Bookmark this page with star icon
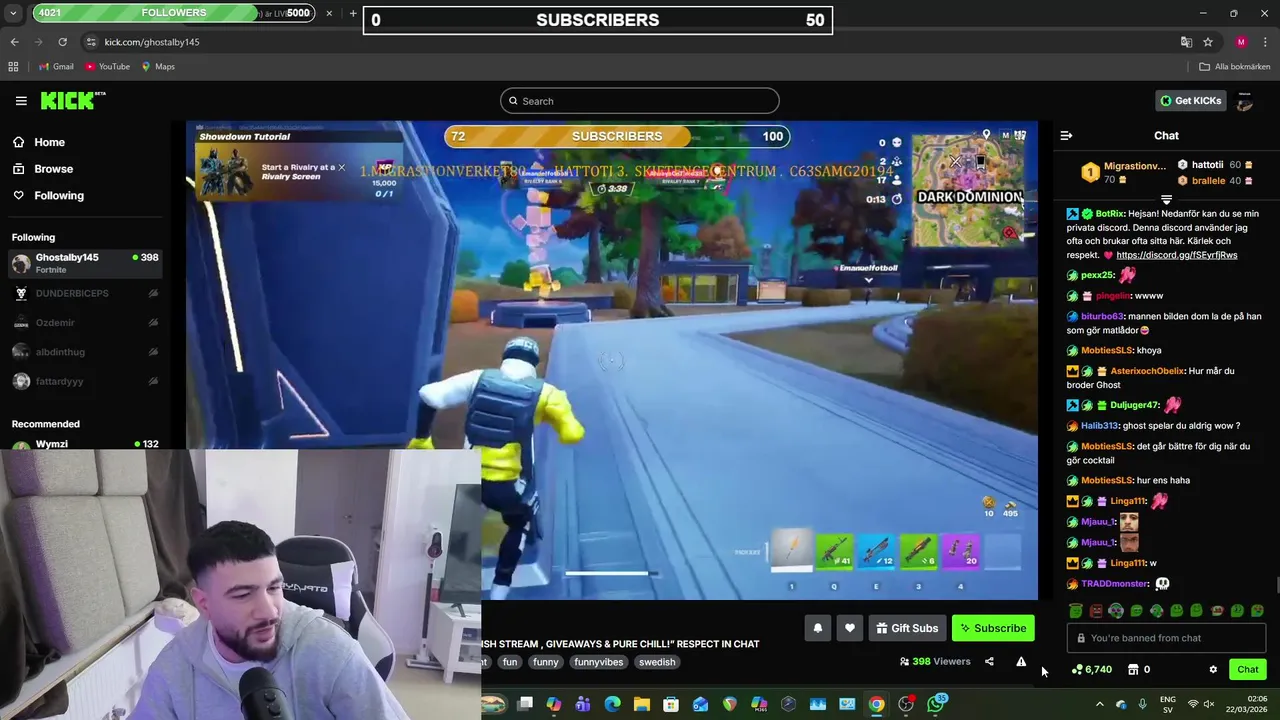 pos(1208,42)
